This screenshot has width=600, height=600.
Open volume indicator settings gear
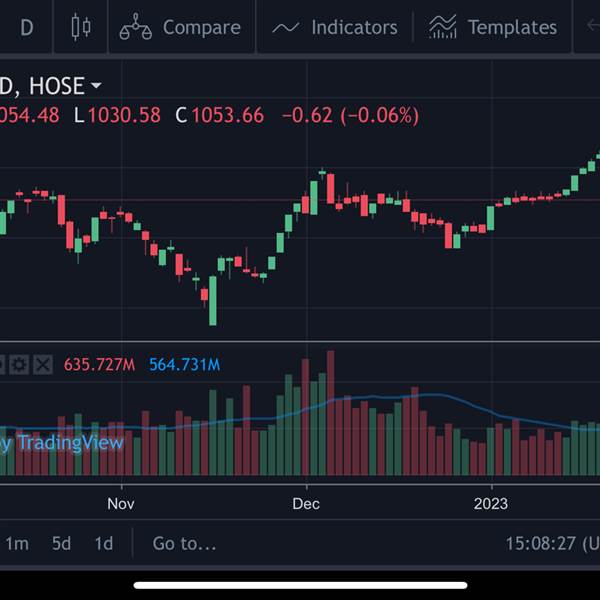19,365
